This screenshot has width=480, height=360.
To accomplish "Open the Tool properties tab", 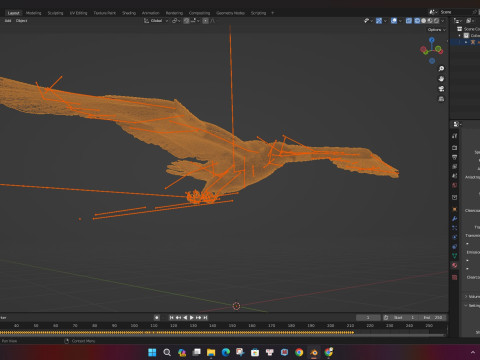I will (454, 136).
